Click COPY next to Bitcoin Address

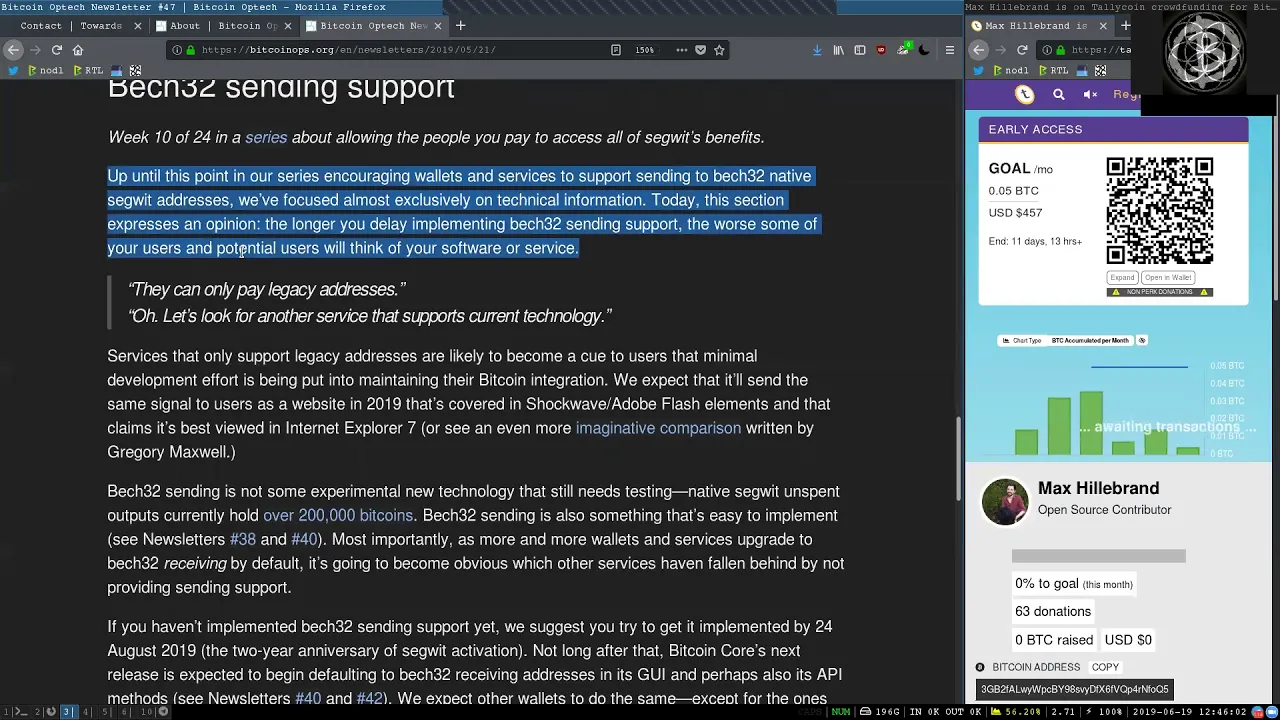coord(1105,667)
